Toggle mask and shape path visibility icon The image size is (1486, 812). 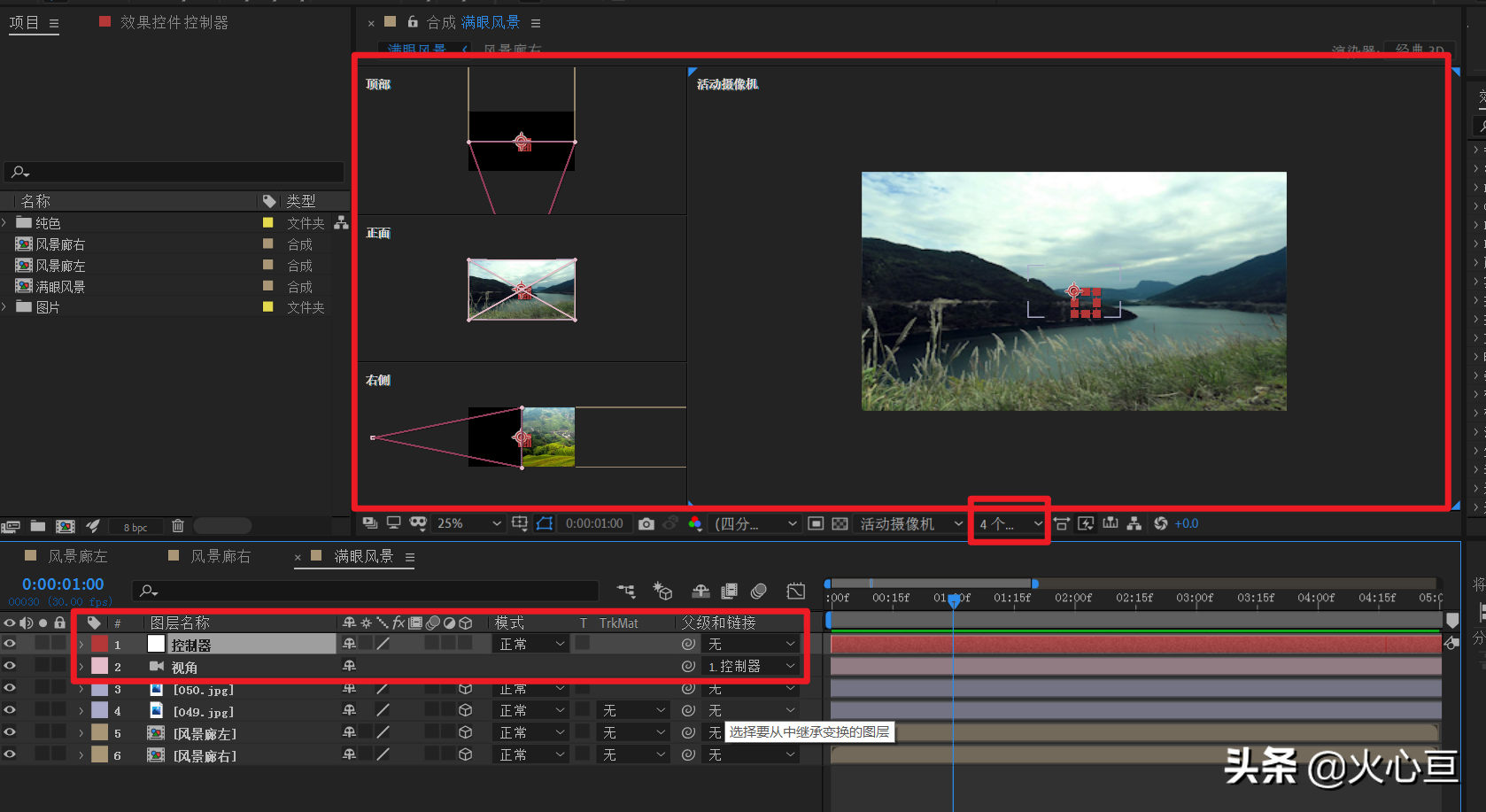(x=545, y=523)
